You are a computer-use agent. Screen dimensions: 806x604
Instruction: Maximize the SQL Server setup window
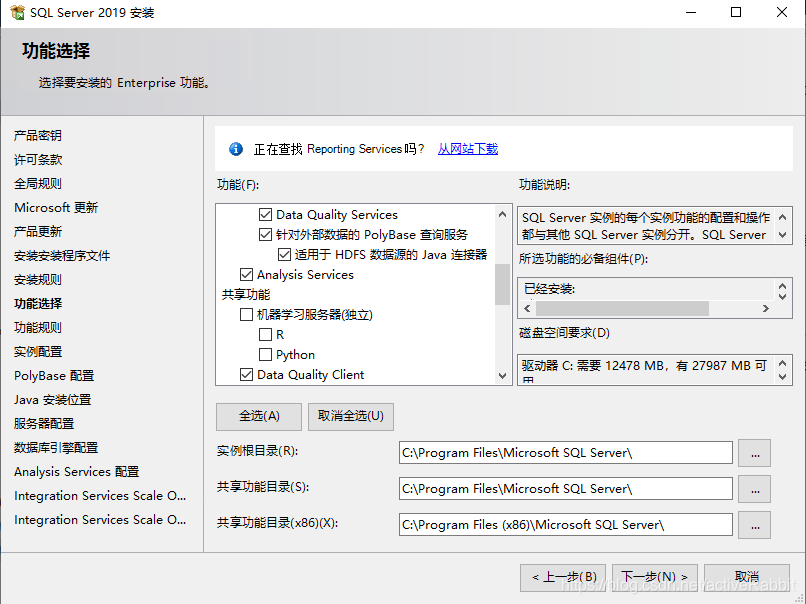736,12
